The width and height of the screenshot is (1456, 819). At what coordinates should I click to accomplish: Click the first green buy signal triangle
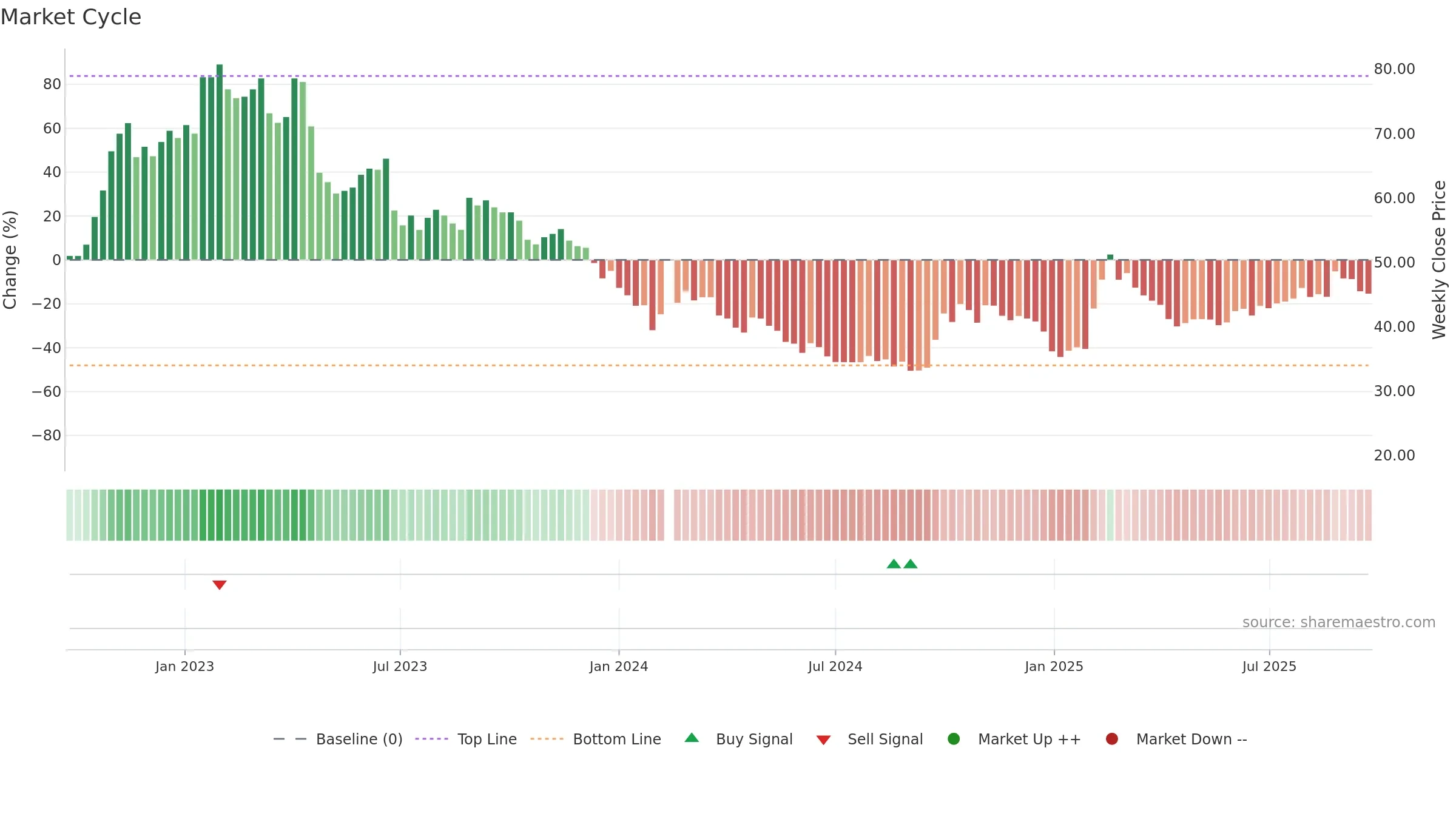pos(894,564)
